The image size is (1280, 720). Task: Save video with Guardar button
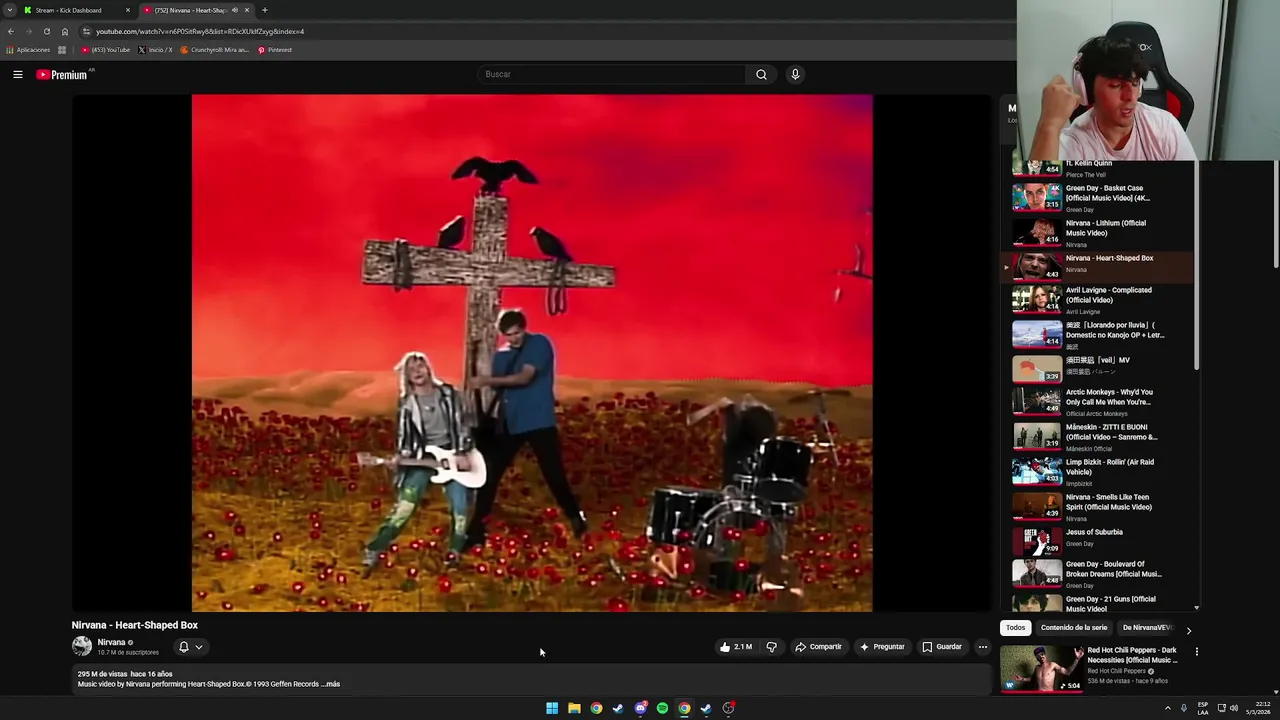coord(942,647)
